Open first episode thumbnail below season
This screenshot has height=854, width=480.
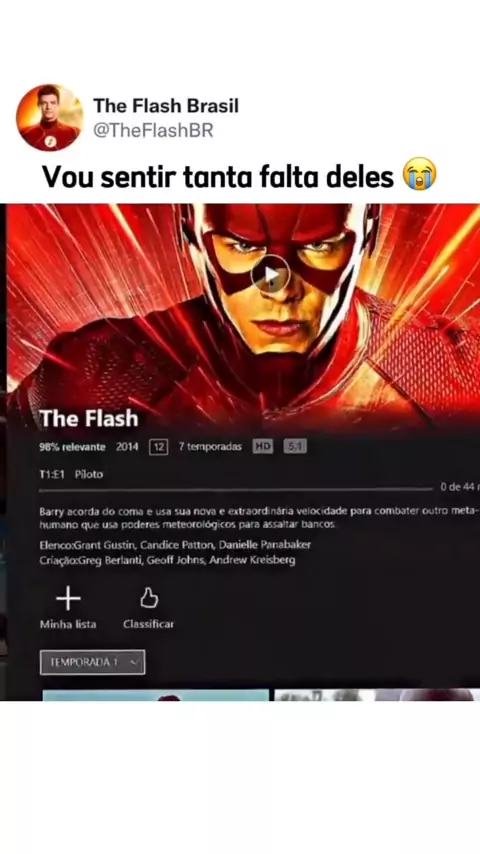(x=156, y=695)
